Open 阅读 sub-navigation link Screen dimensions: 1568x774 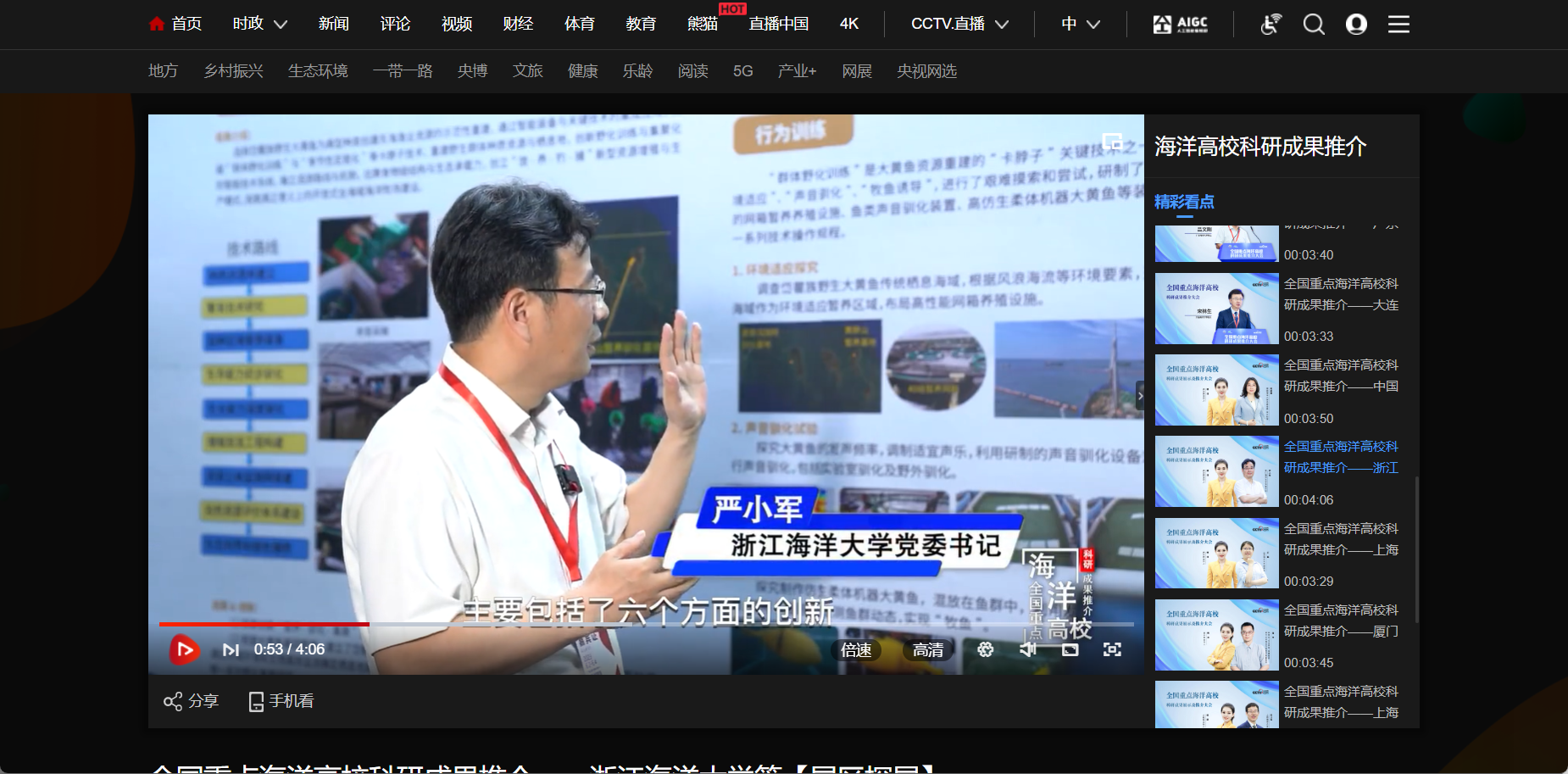(693, 71)
